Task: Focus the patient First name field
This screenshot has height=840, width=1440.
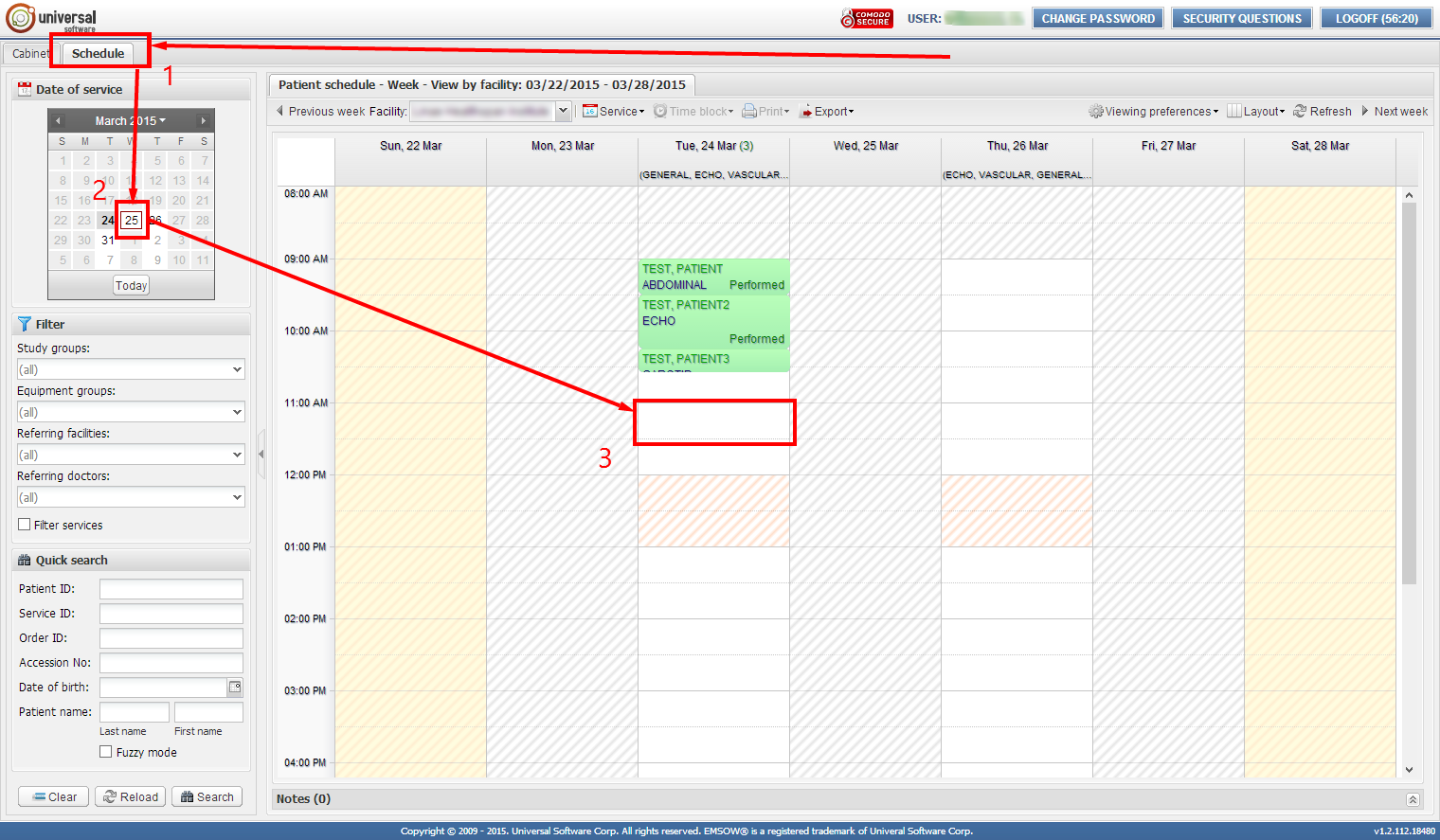Action: pyautogui.click(x=208, y=712)
